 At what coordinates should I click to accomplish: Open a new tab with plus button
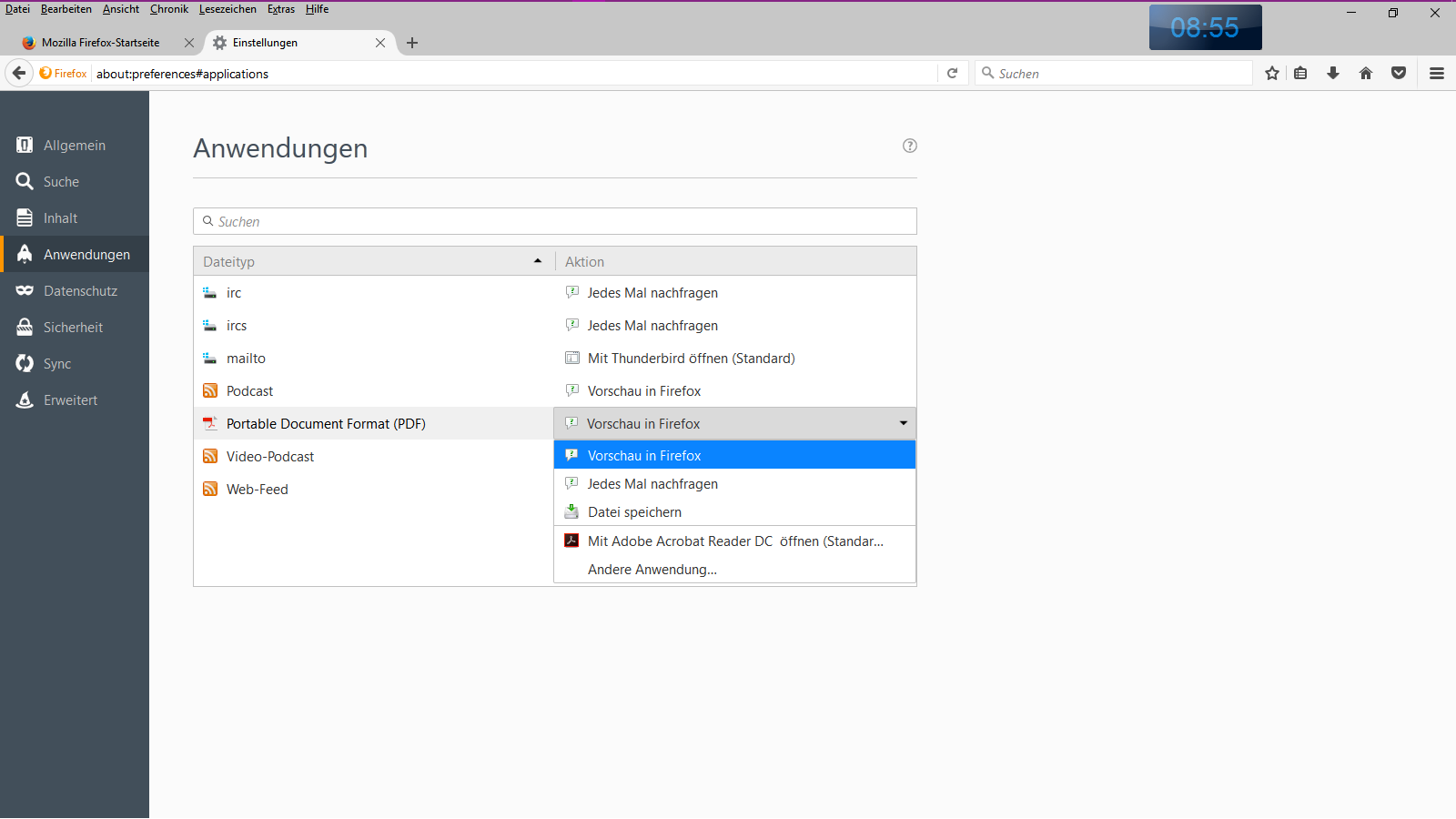click(412, 43)
